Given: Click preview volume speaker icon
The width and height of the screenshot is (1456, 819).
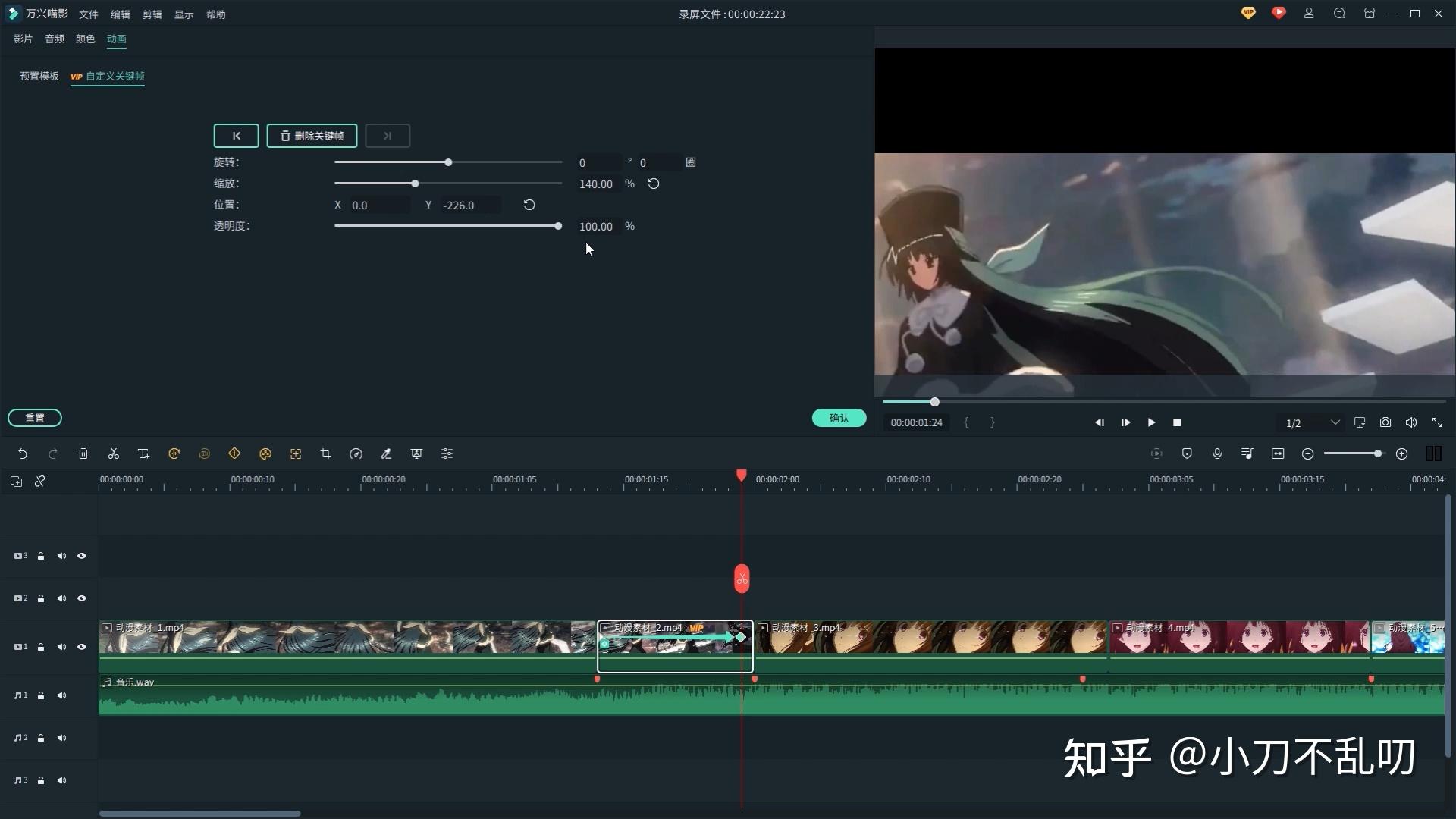Looking at the screenshot, I should click(x=1411, y=422).
